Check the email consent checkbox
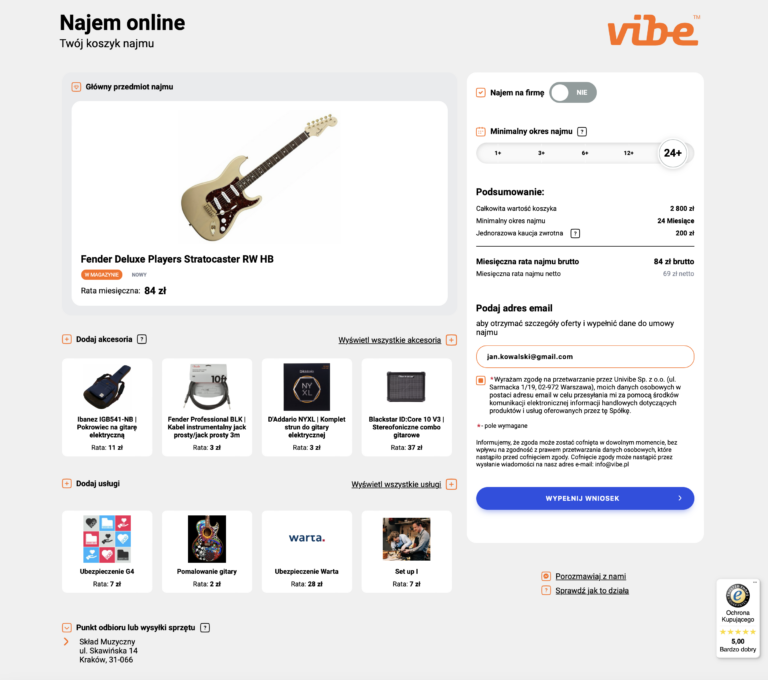The width and height of the screenshot is (768, 680). pos(480,380)
